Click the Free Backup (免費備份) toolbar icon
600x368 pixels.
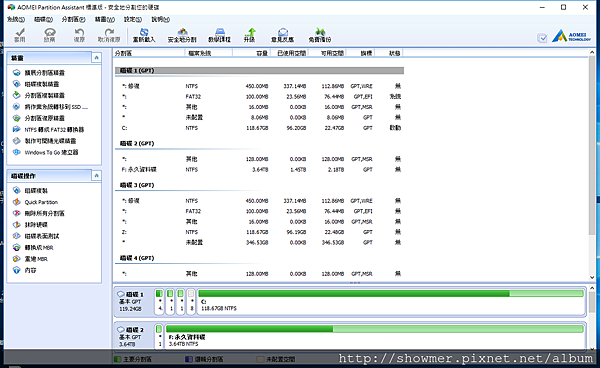coord(320,35)
